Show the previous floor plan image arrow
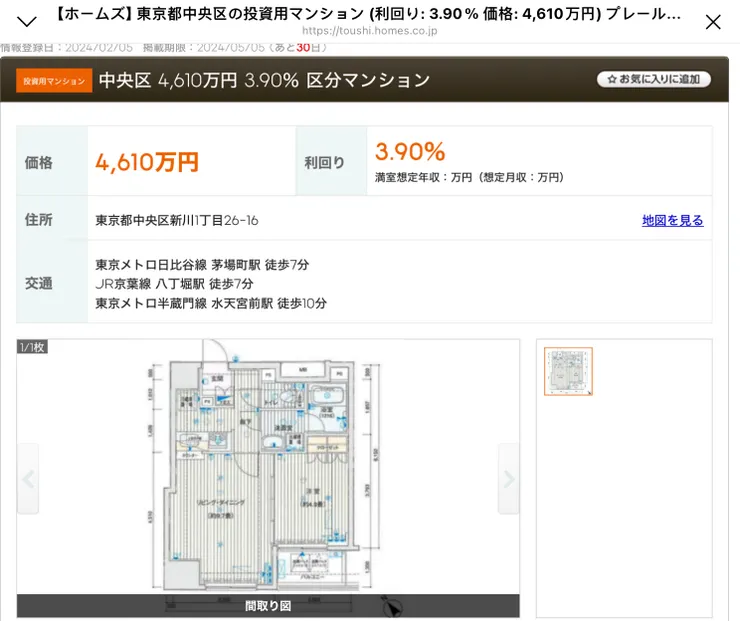The width and height of the screenshot is (740, 621). click(28, 478)
